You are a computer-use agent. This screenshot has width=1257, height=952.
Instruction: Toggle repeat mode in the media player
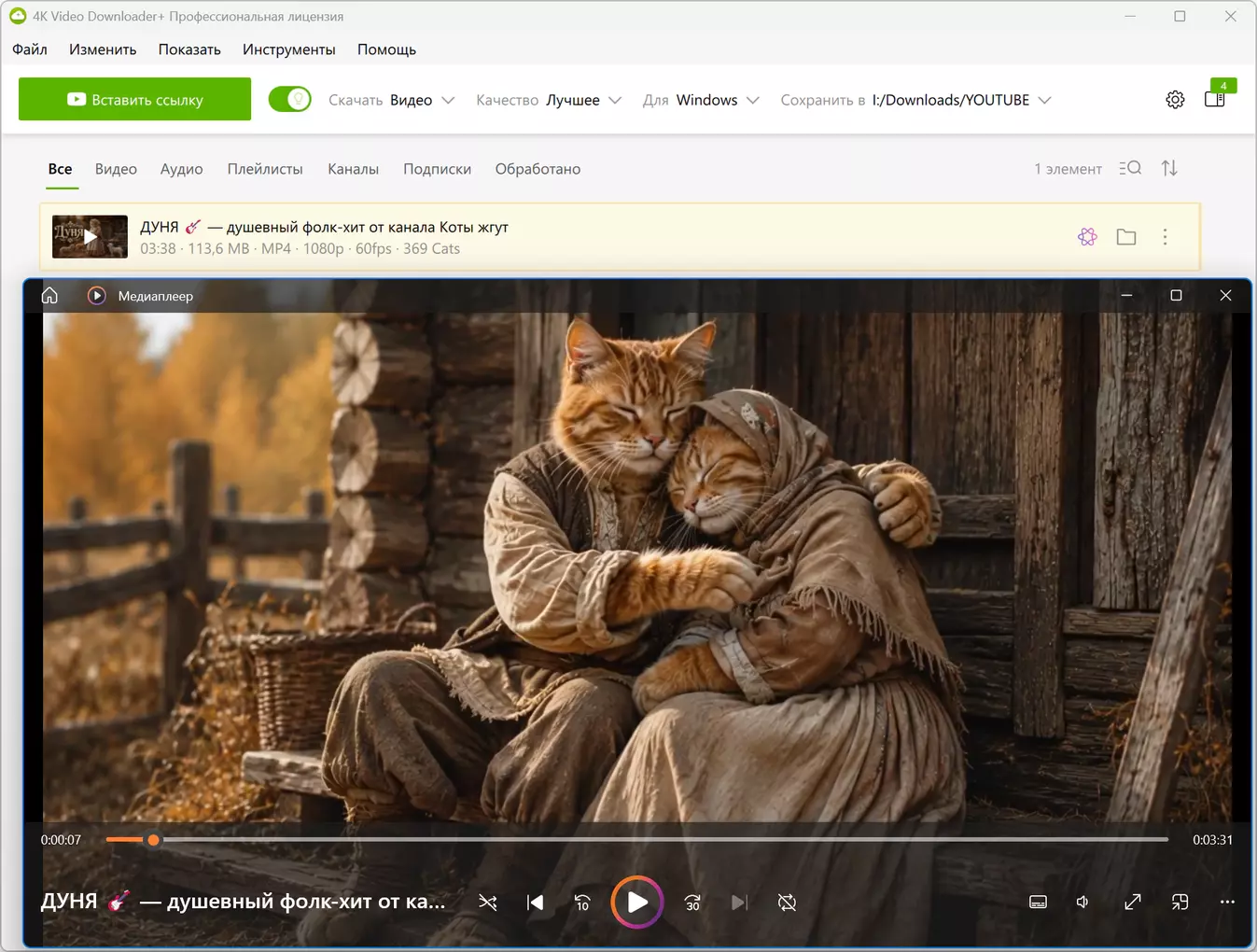[787, 903]
